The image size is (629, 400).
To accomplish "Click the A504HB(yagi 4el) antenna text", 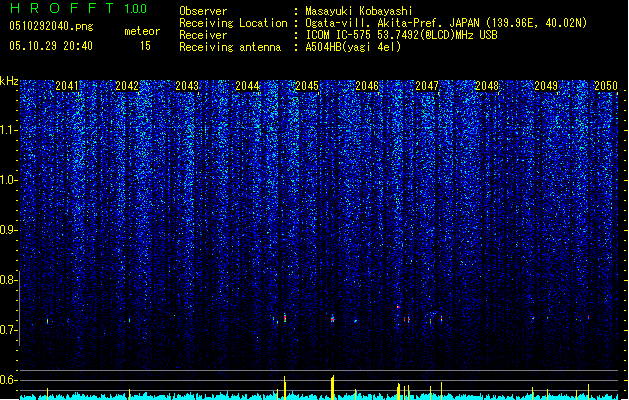I will coord(353,47).
